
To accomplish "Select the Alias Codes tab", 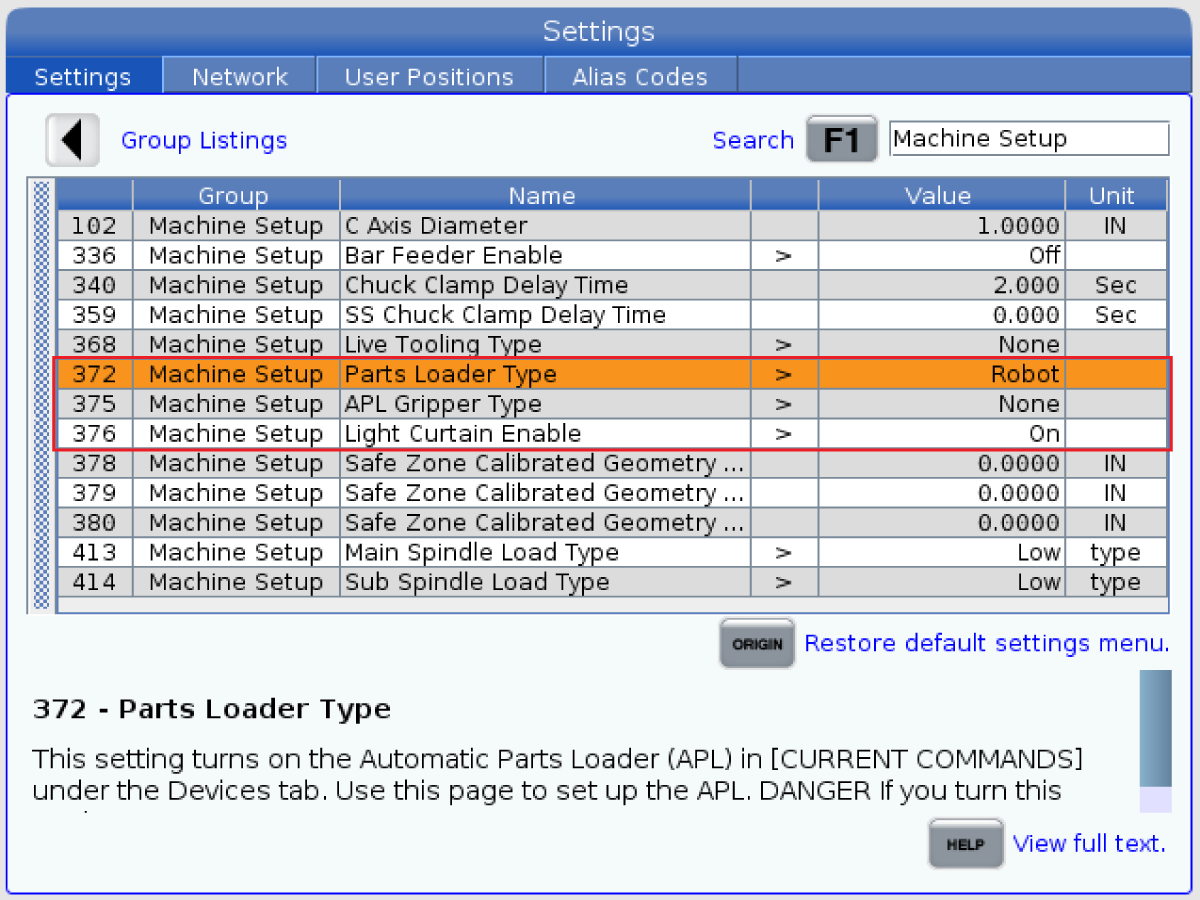I will click(639, 77).
